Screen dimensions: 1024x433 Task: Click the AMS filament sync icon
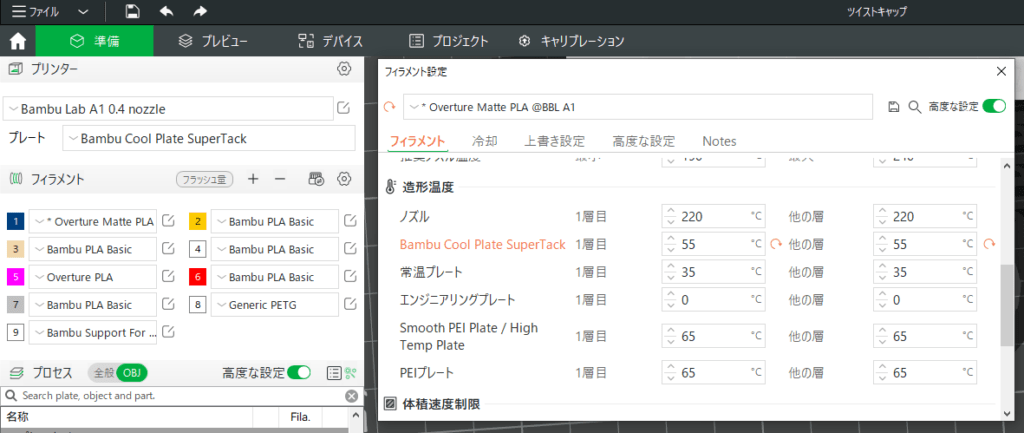(316, 179)
